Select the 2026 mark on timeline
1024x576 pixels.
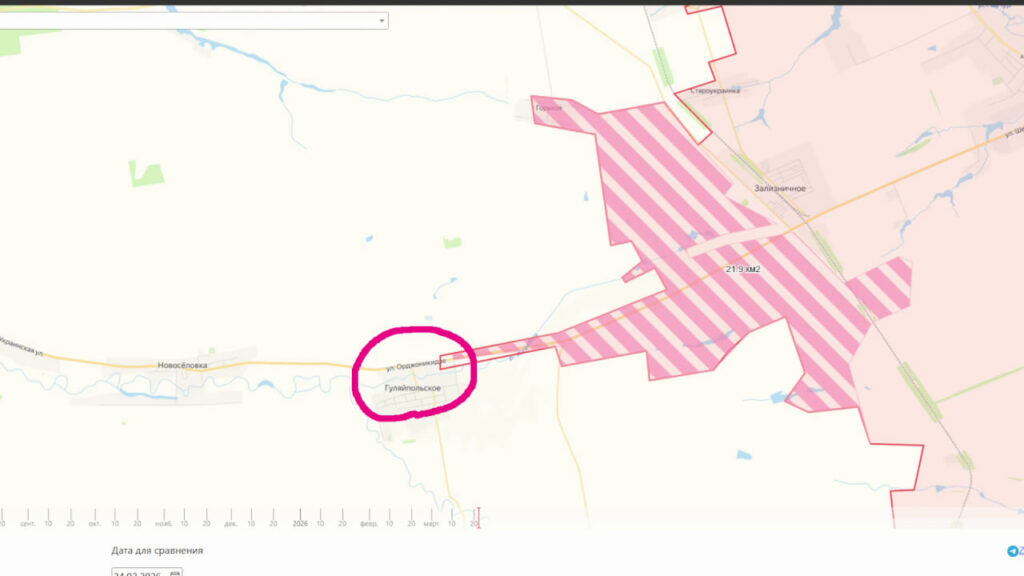tap(299, 523)
